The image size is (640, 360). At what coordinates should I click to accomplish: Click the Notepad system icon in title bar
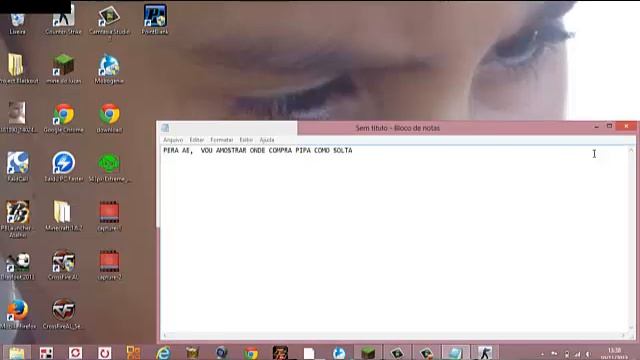[165, 128]
